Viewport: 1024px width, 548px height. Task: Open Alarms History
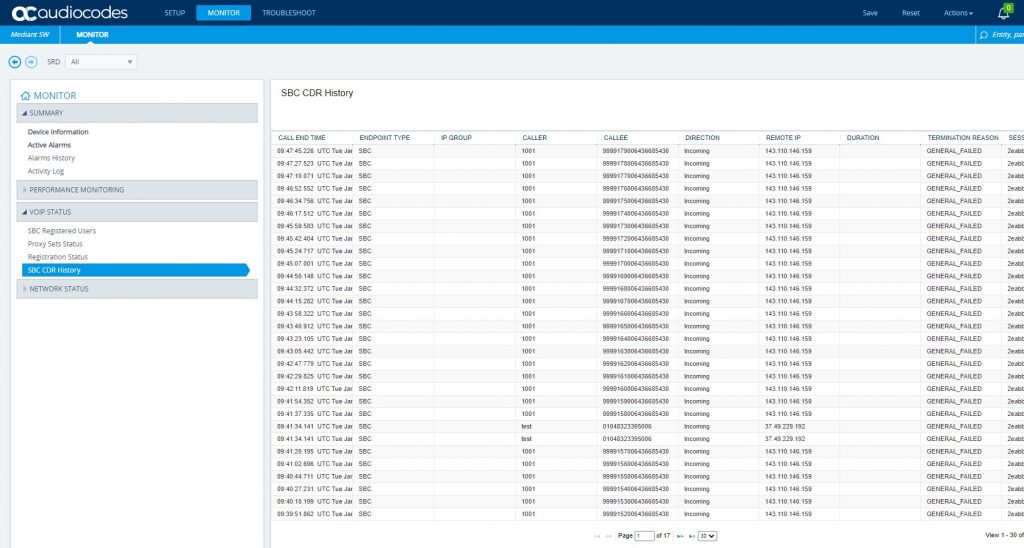51,158
